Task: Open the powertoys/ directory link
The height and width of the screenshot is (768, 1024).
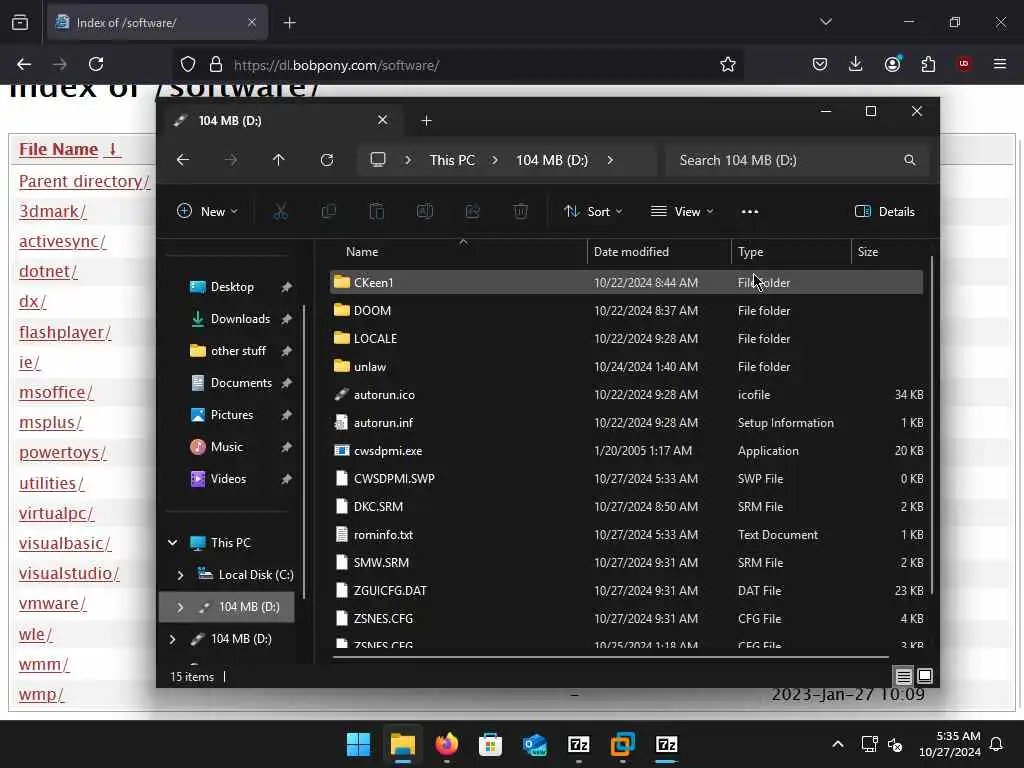Action: coord(63,452)
